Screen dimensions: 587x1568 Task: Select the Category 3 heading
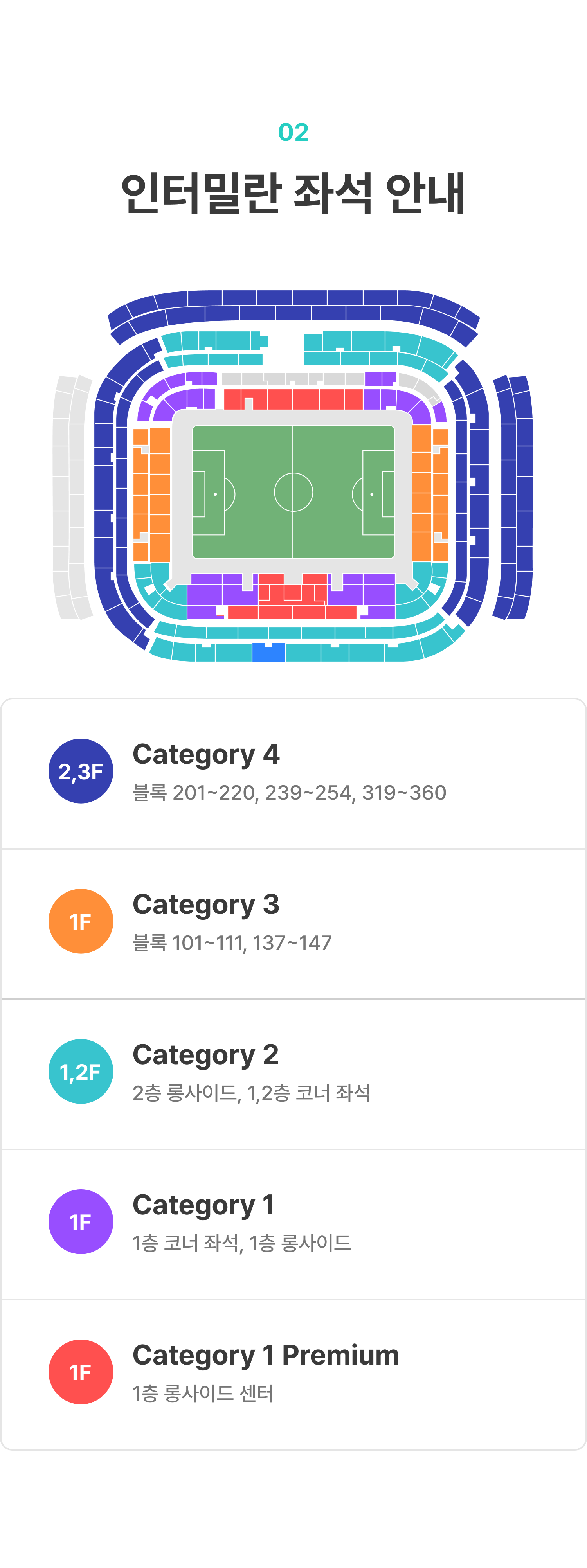pyautogui.click(x=206, y=904)
